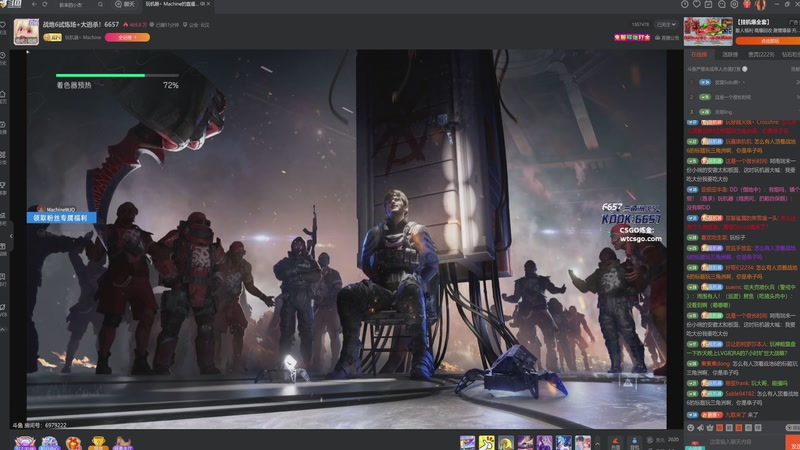The width and height of the screenshot is (800, 450).
Task: Open the 直播公告 stream announcement
Action: pos(667,38)
